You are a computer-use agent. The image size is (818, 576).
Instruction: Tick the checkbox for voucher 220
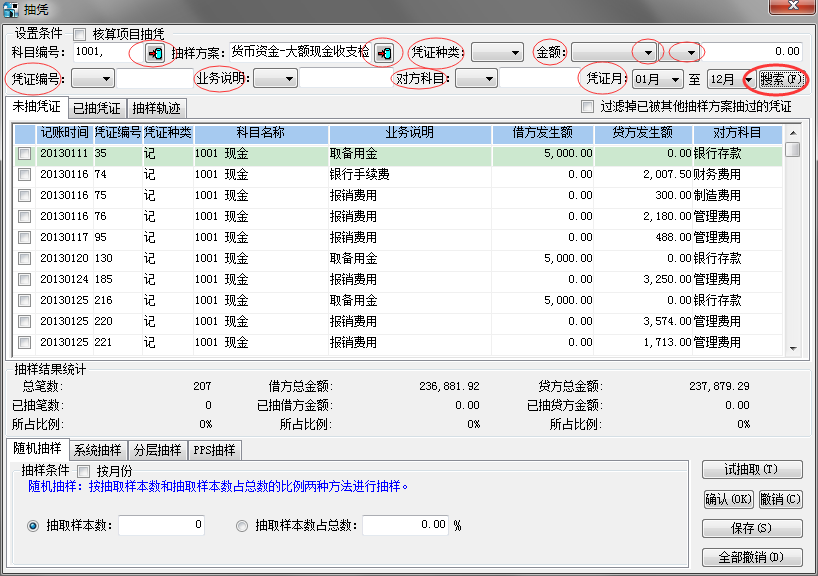25,321
